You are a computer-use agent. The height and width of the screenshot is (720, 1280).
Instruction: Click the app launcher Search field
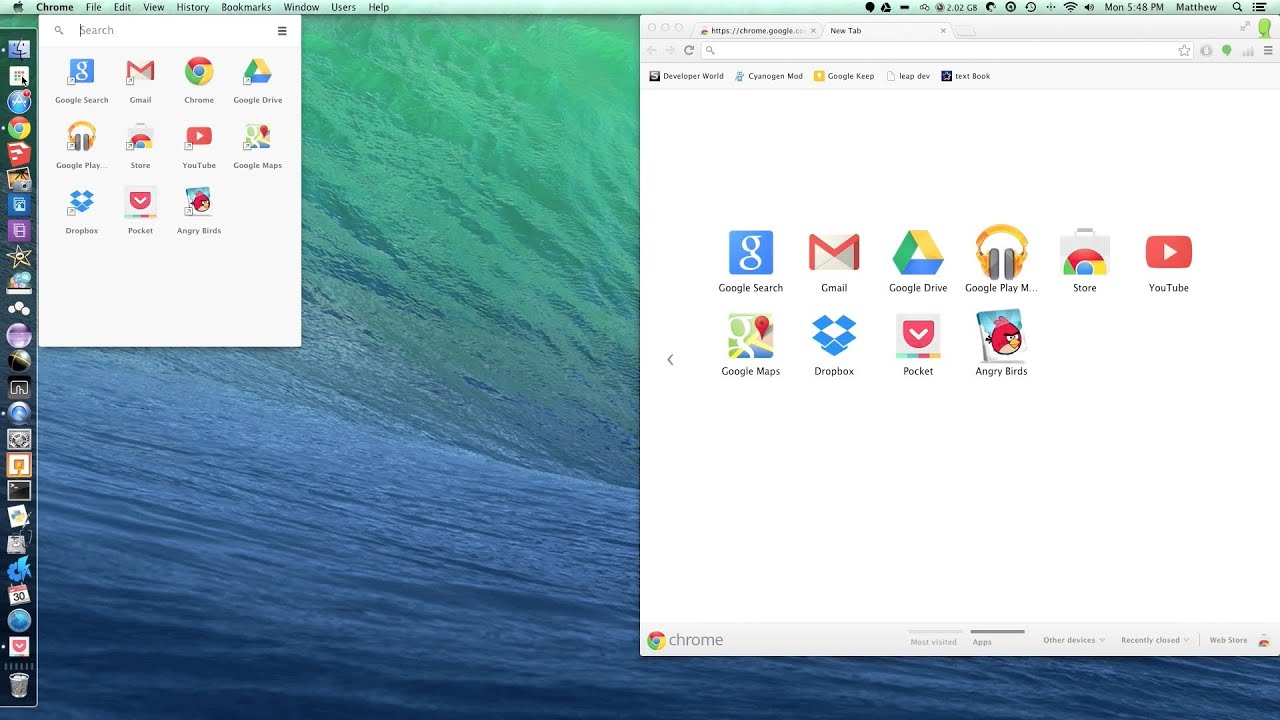click(170, 30)
